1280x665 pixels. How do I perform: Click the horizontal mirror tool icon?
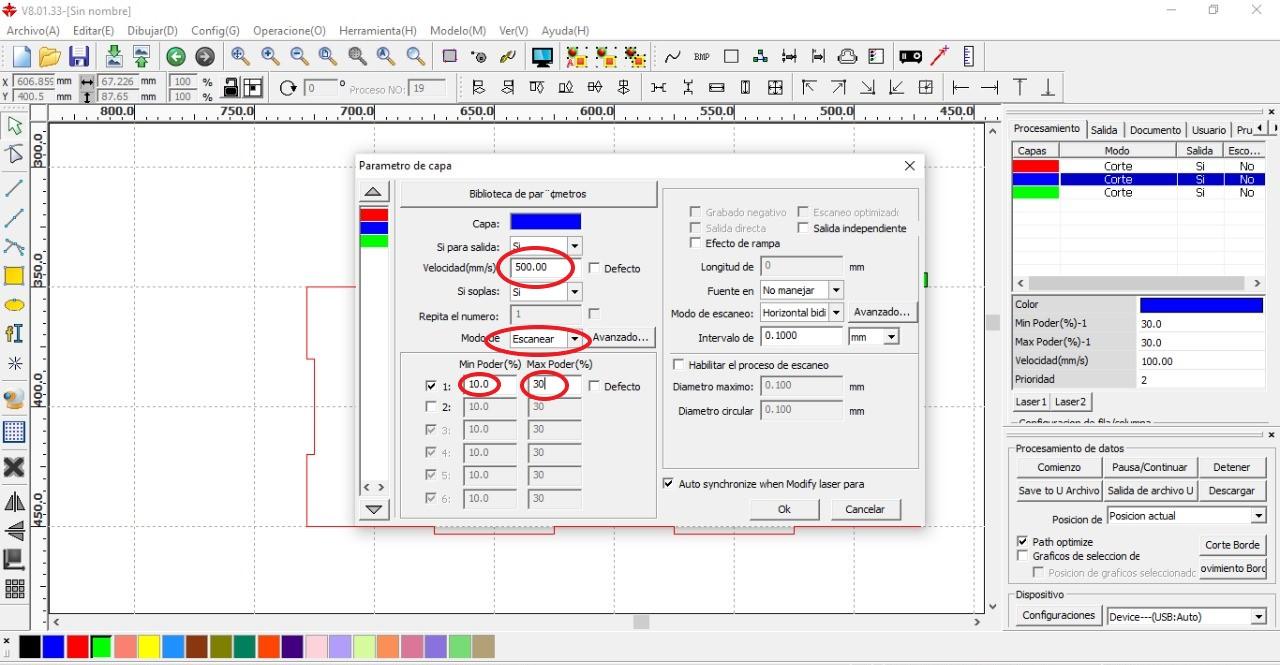(x=14, y=502)
